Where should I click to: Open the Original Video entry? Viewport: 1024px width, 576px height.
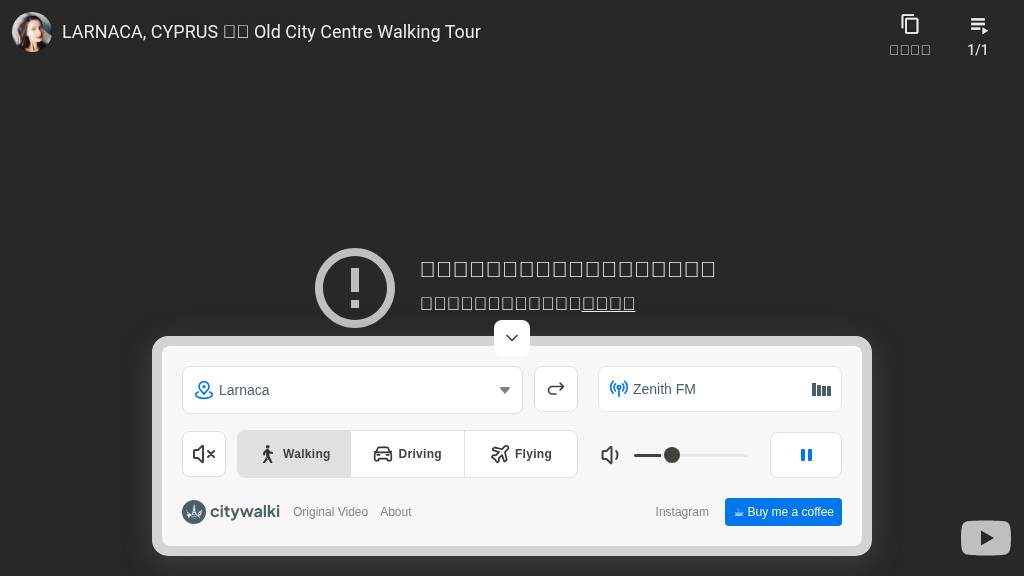tap(330, 512)
